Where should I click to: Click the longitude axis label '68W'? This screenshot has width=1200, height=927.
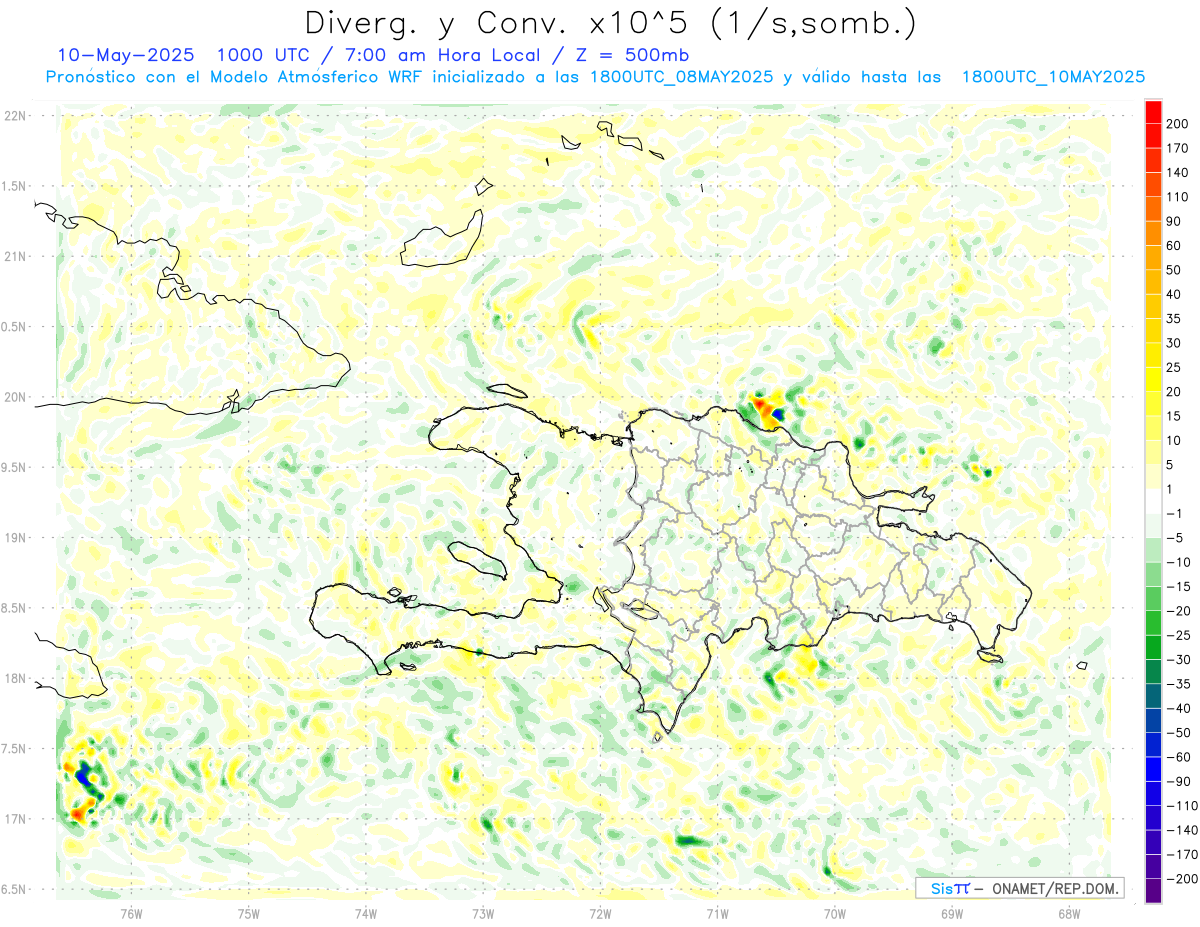[x=1069, y=914]
